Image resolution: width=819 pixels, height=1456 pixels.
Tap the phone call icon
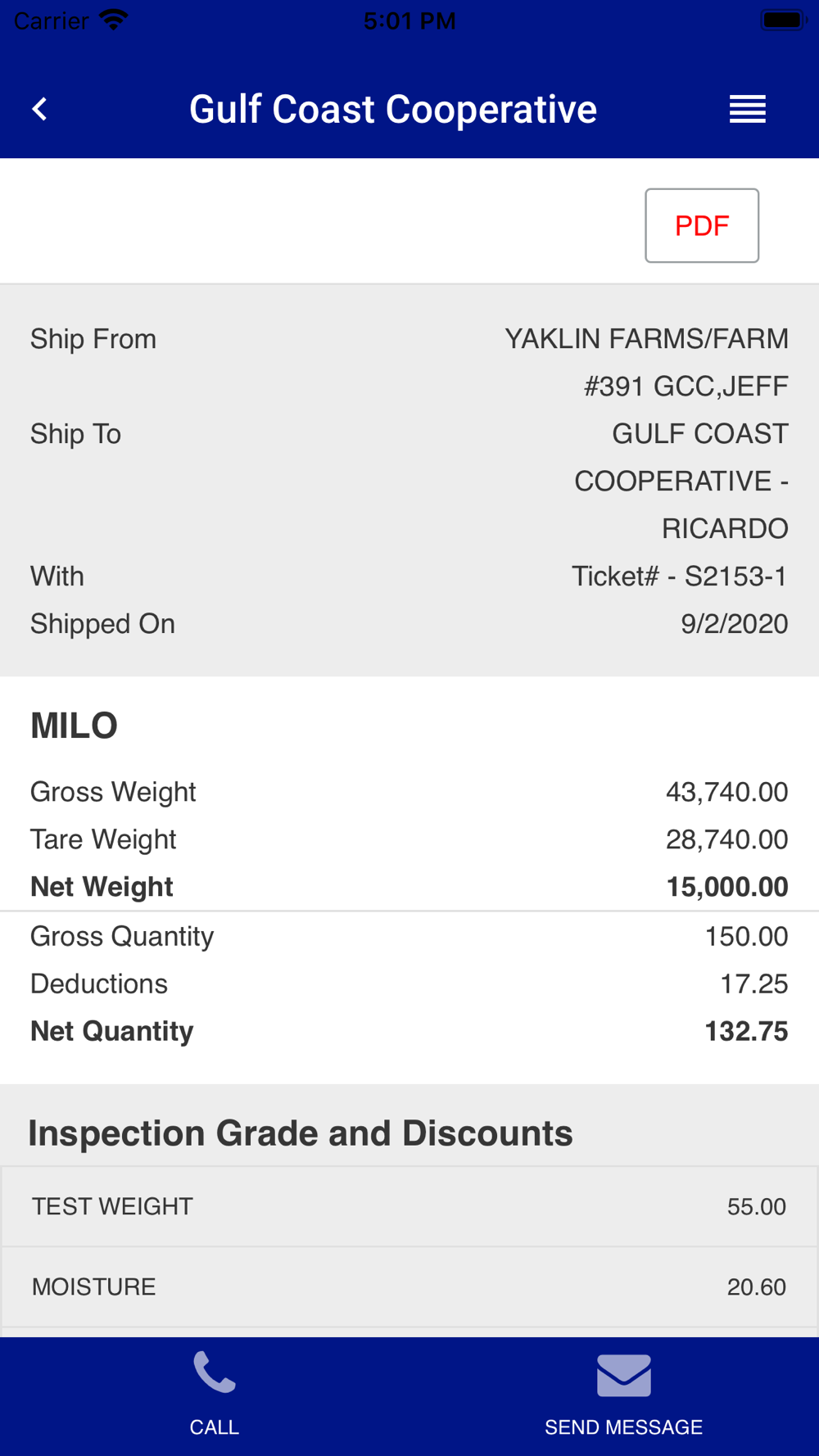tap(215, 1372)
